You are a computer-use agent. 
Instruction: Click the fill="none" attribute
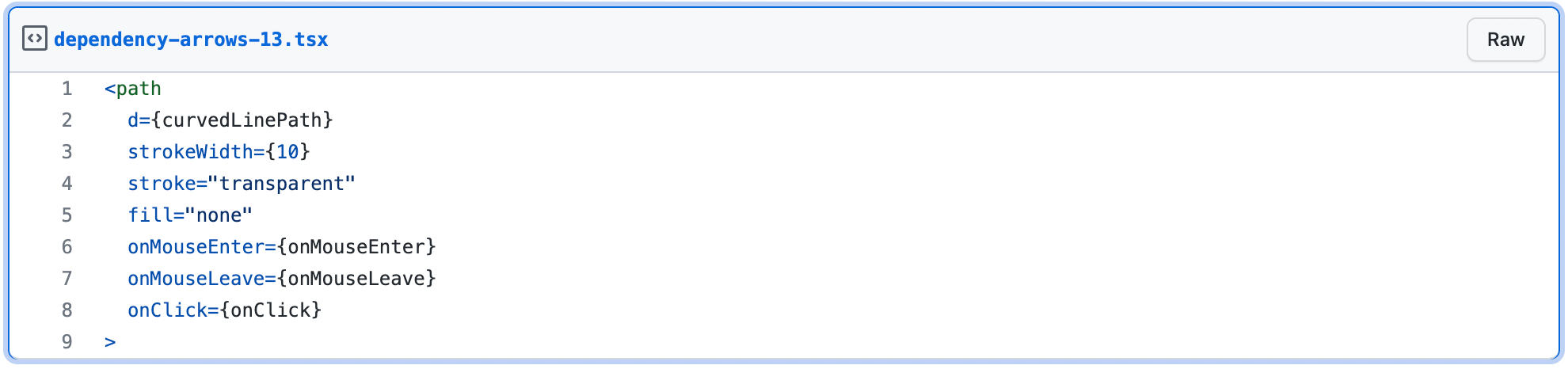tap(190, 215)
